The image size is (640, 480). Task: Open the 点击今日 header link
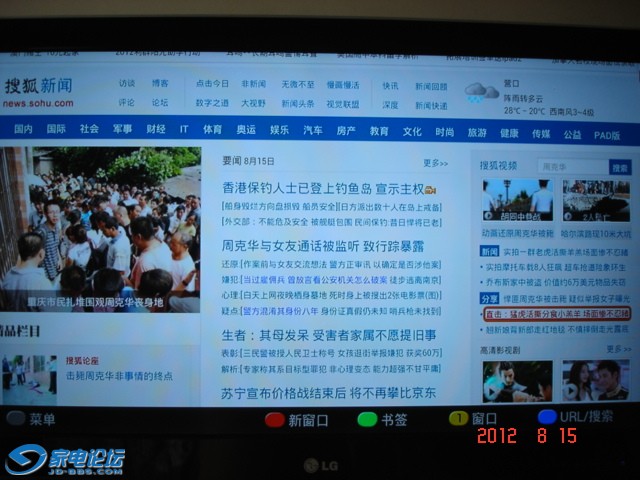click(212, 83)
